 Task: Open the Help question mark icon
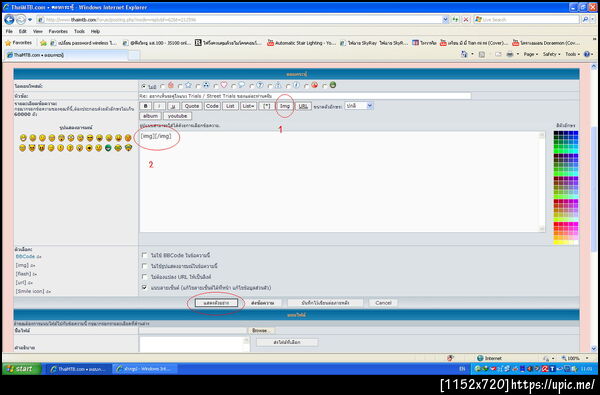[587, 54]
